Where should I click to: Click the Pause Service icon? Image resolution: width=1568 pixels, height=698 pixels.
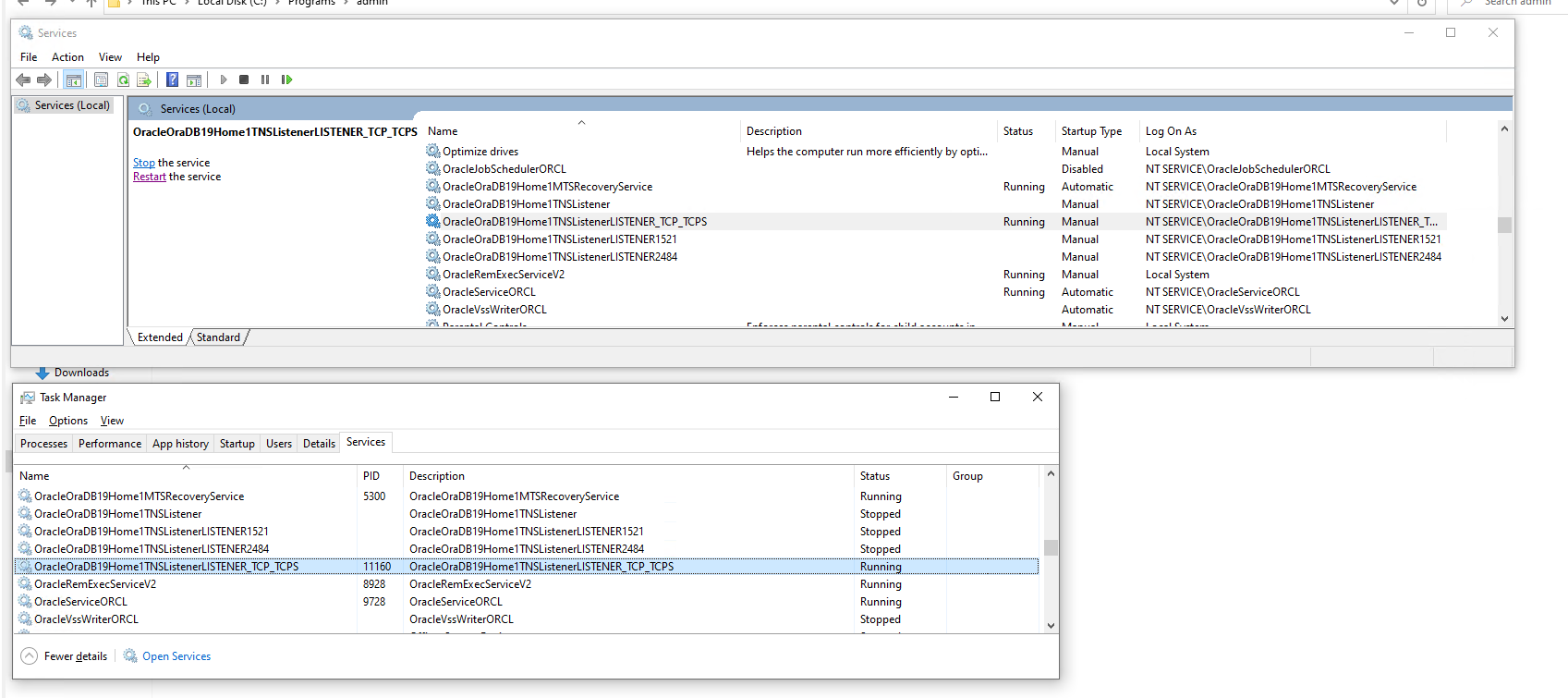pyautogui.click(x=265, y=80)
